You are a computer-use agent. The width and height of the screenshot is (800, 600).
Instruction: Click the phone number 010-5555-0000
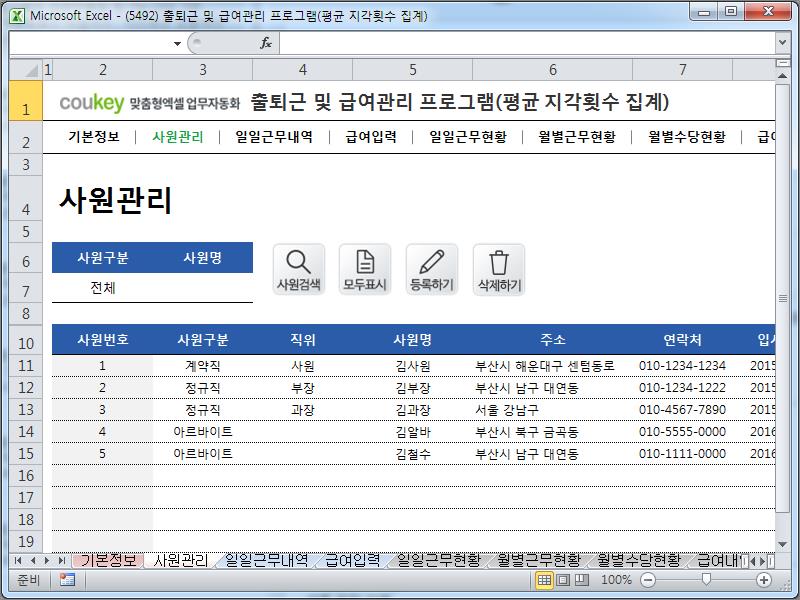click(682, 432)
